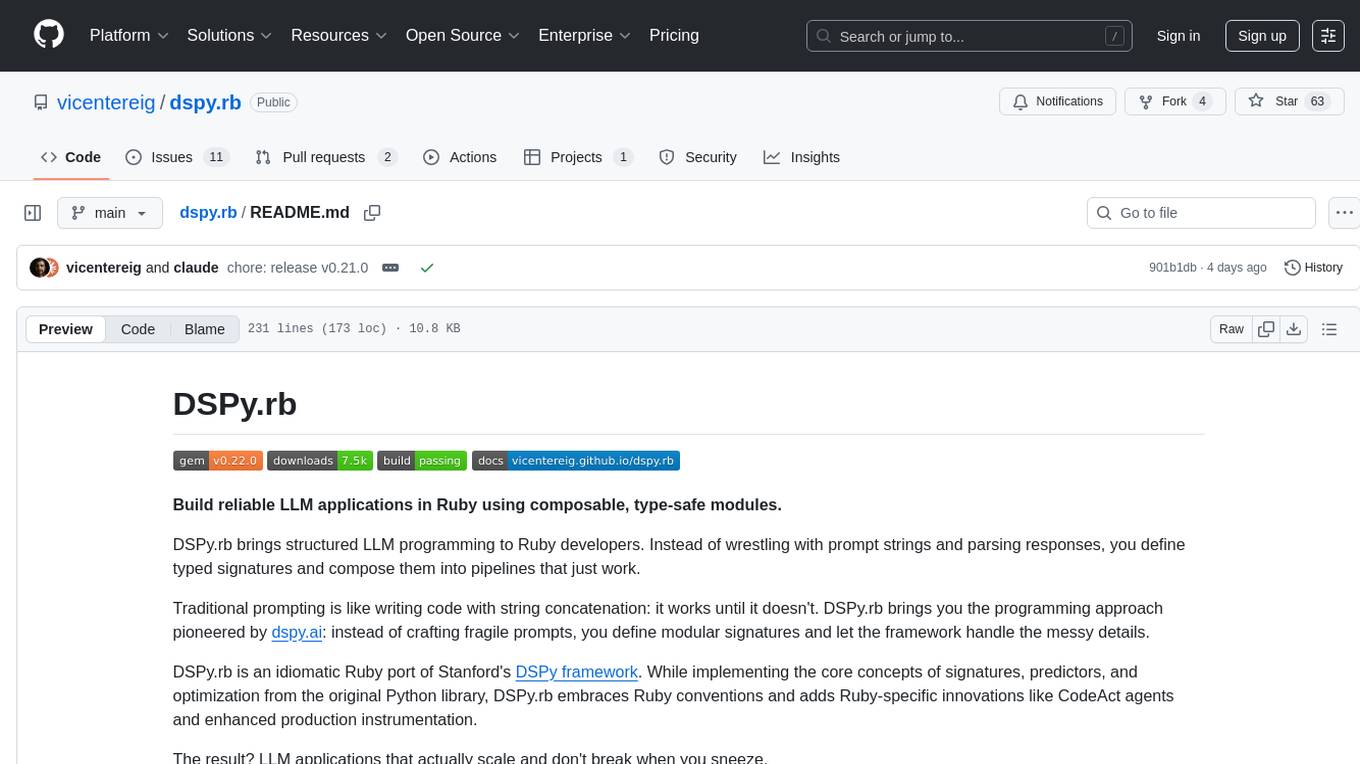Click the Sign up button

[1262, 36]
